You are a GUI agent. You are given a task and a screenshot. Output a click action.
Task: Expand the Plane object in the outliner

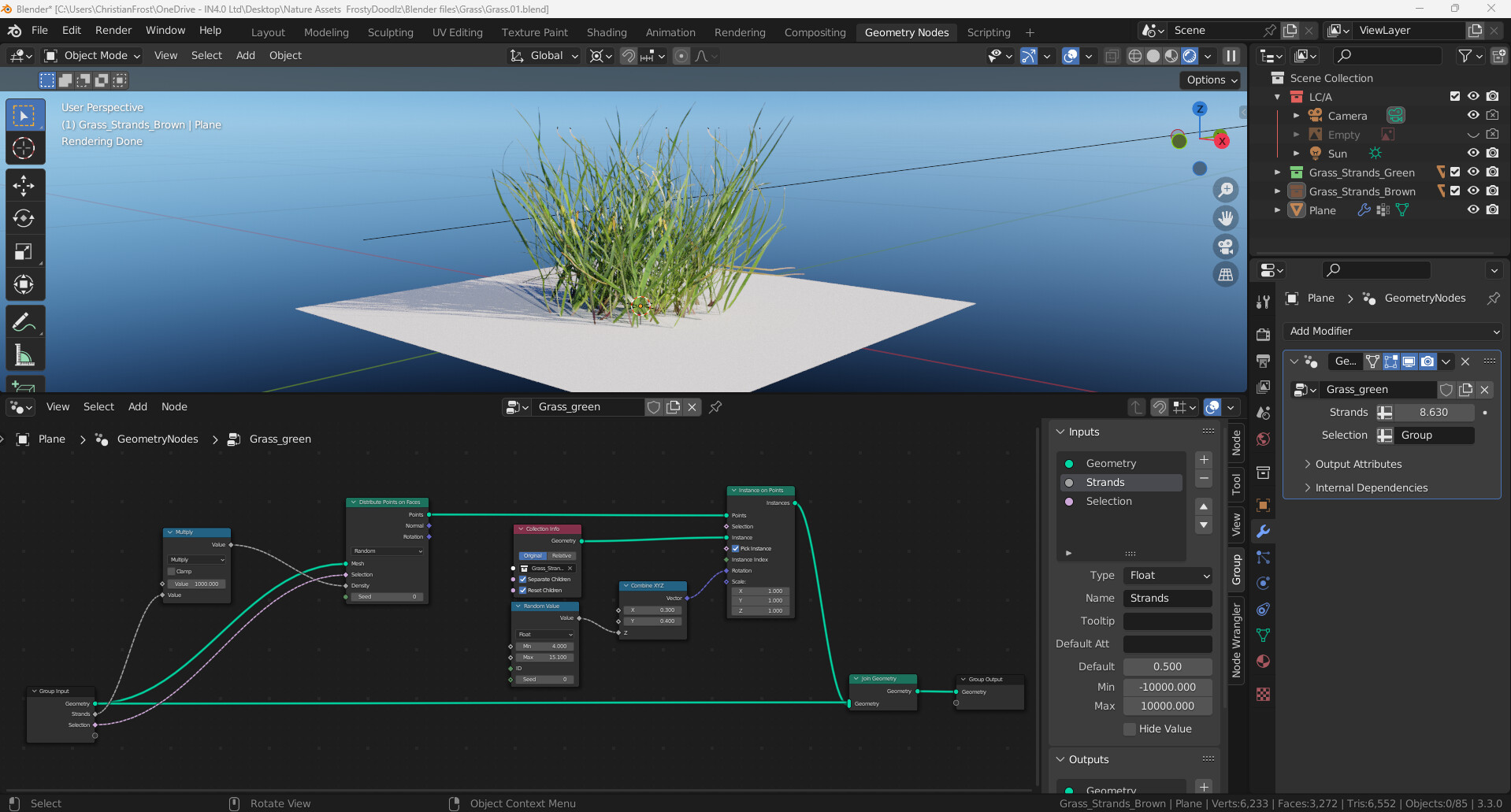pyautogui.click(x=1278, y=210)
